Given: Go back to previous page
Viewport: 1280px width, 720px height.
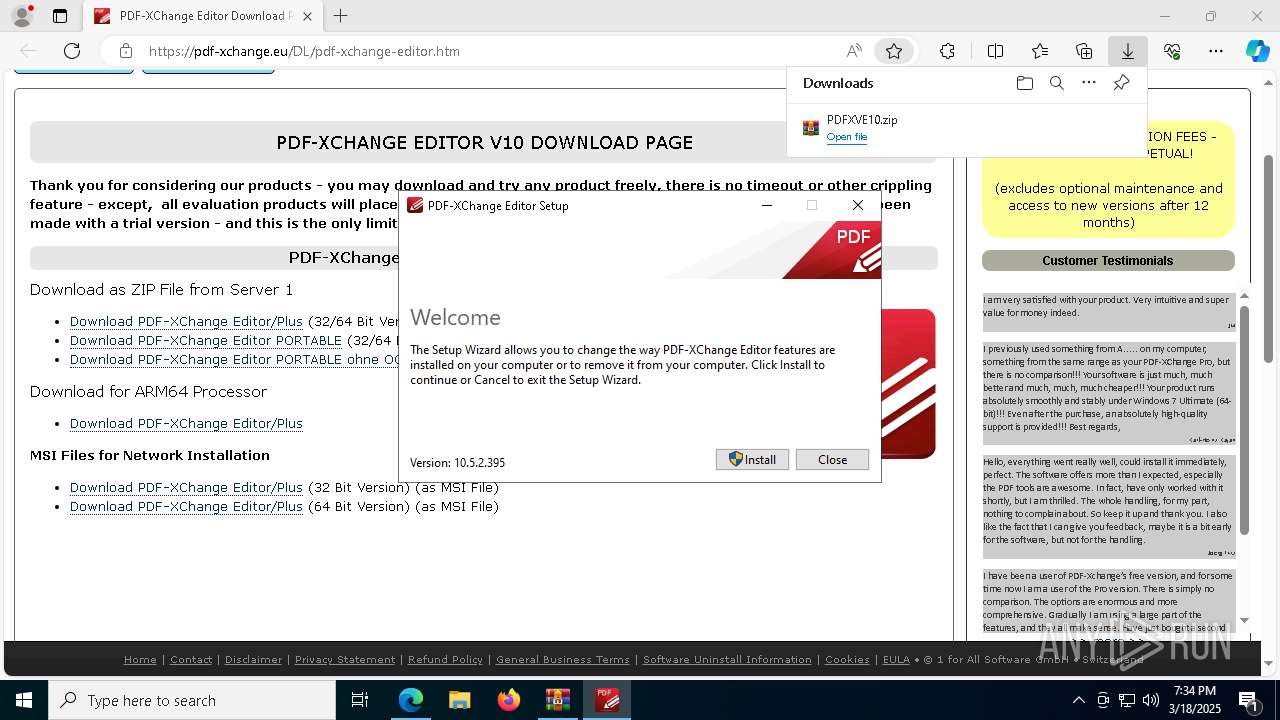Looking at the screenshot, I should point(28,51).
